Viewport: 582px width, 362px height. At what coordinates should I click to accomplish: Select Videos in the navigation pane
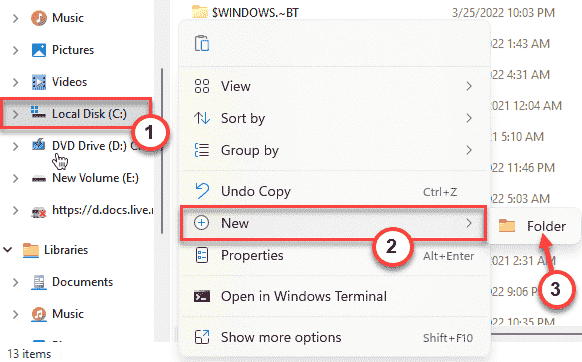69,82
